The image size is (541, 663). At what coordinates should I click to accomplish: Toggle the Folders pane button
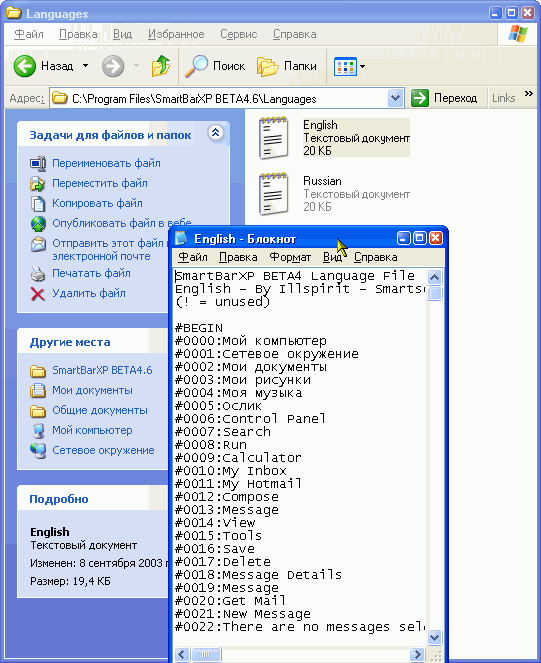pos(287,66)
